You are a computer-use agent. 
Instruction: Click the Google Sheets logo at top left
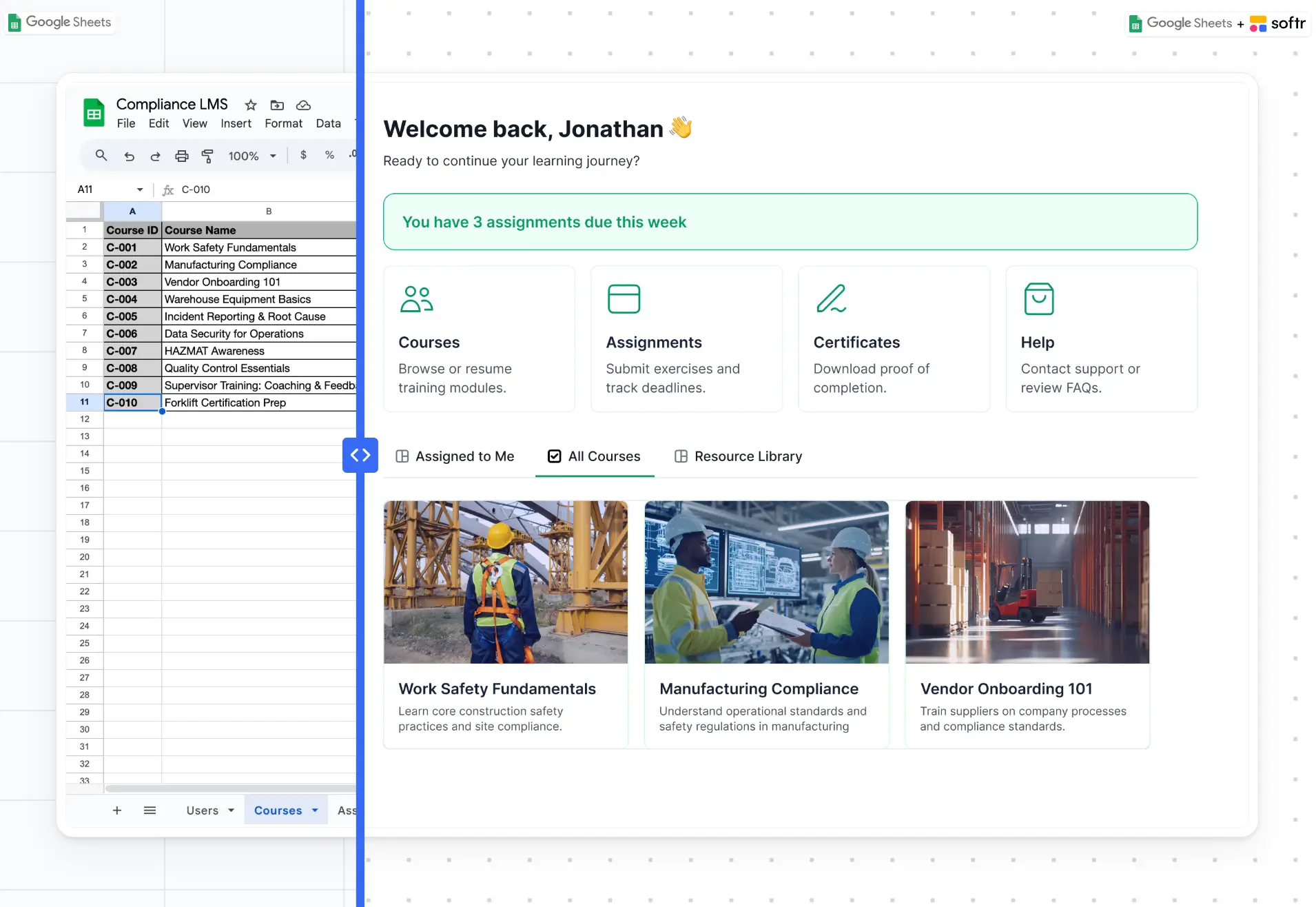[x=60, y=22]
